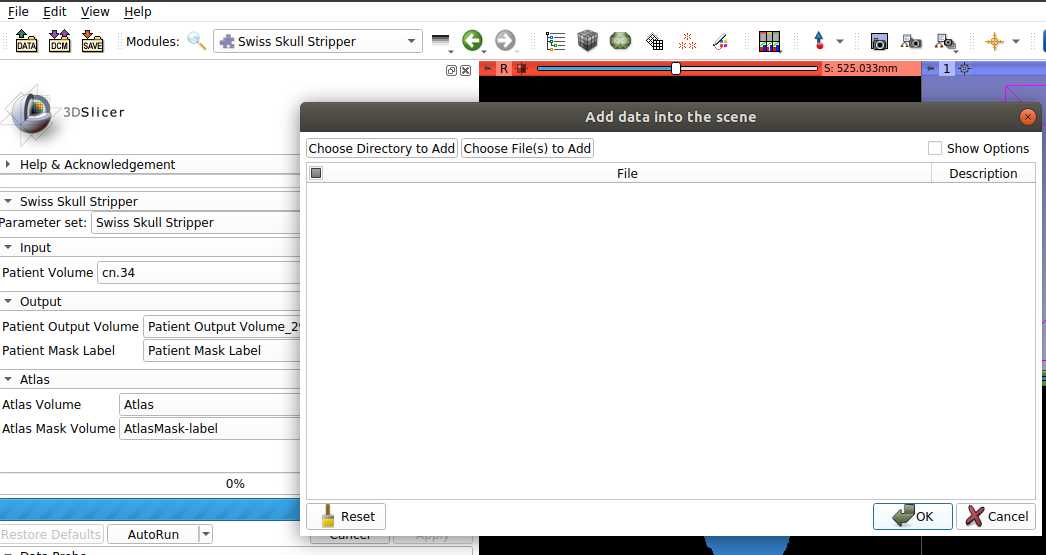Select the mouse interaction arrow tool
This screenshot has height=555, width=1046.
[819, 41]
